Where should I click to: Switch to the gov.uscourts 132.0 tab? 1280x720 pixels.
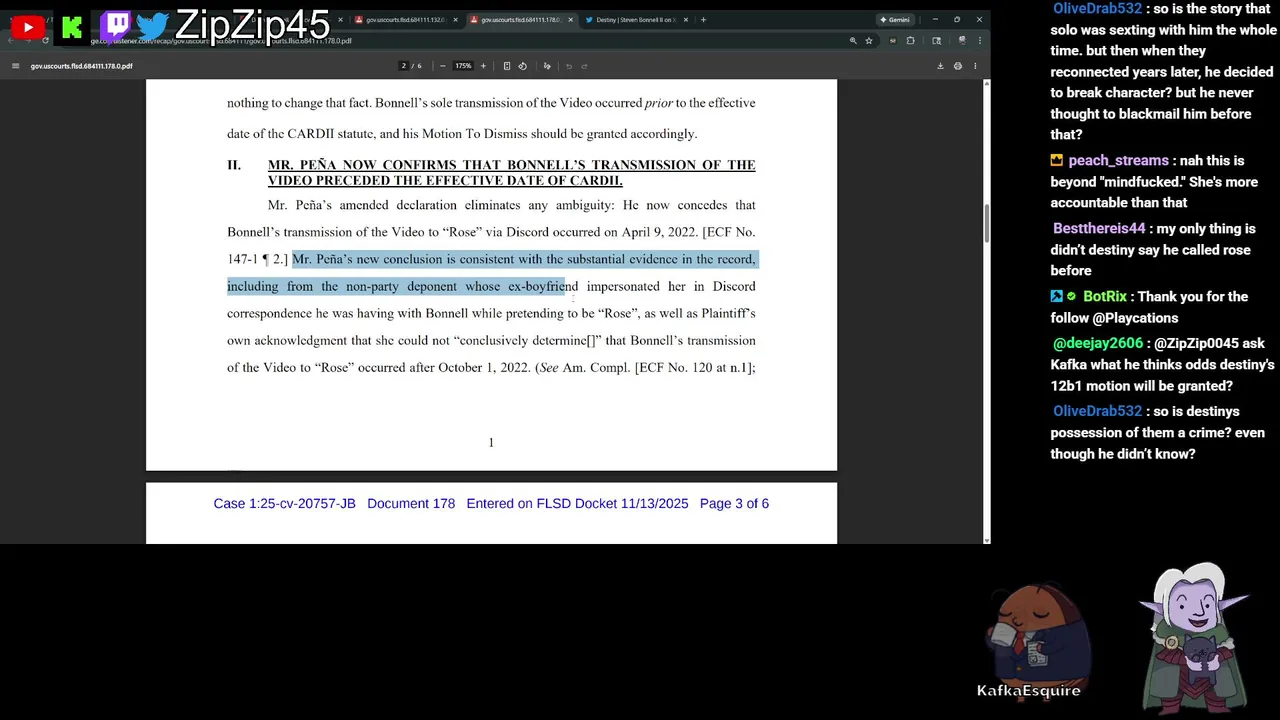click(405, 19)
